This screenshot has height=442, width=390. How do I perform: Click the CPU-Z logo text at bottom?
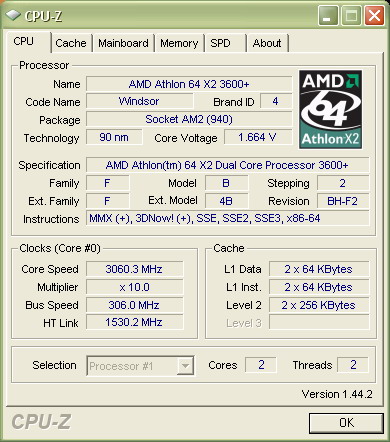[x=41, y=422]
